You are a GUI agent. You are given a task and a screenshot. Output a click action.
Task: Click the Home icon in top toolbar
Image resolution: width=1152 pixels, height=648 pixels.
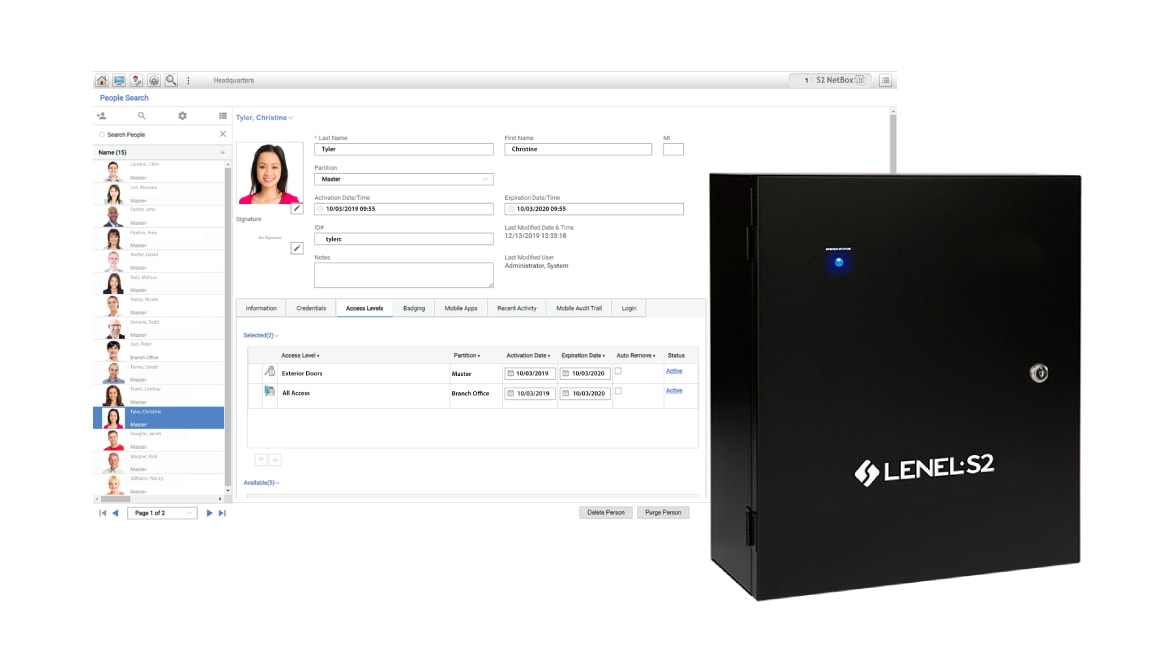pyautogui.click(x=102, y=80)
